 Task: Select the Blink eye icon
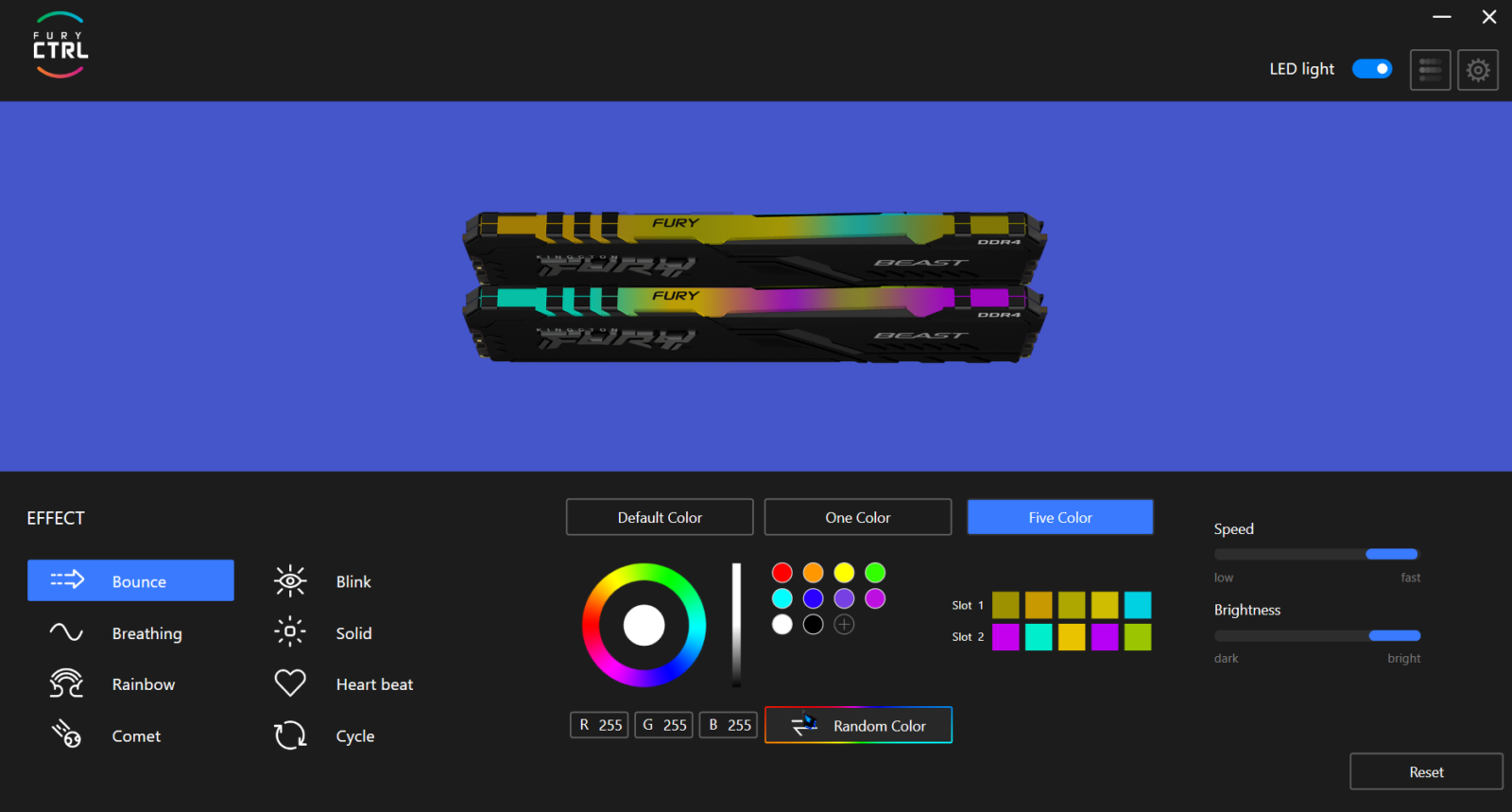pos(290,580)
